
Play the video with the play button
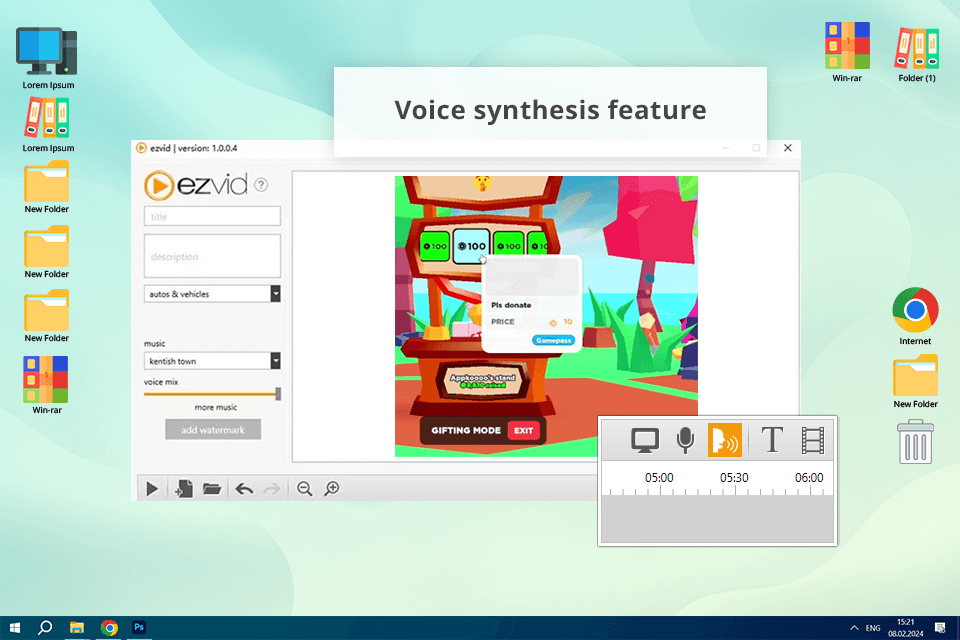click(152, 488)
